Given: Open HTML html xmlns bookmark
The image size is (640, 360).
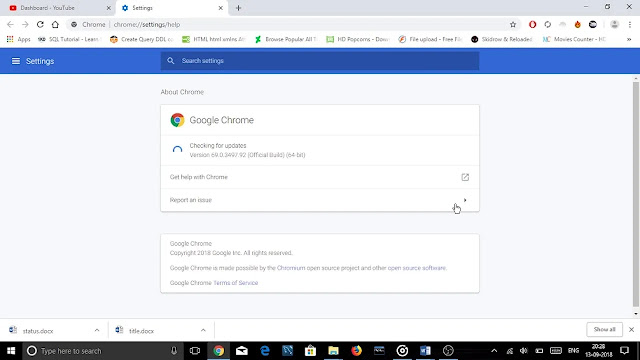Looking at the screenshot, I should click(x=213, y=39).
